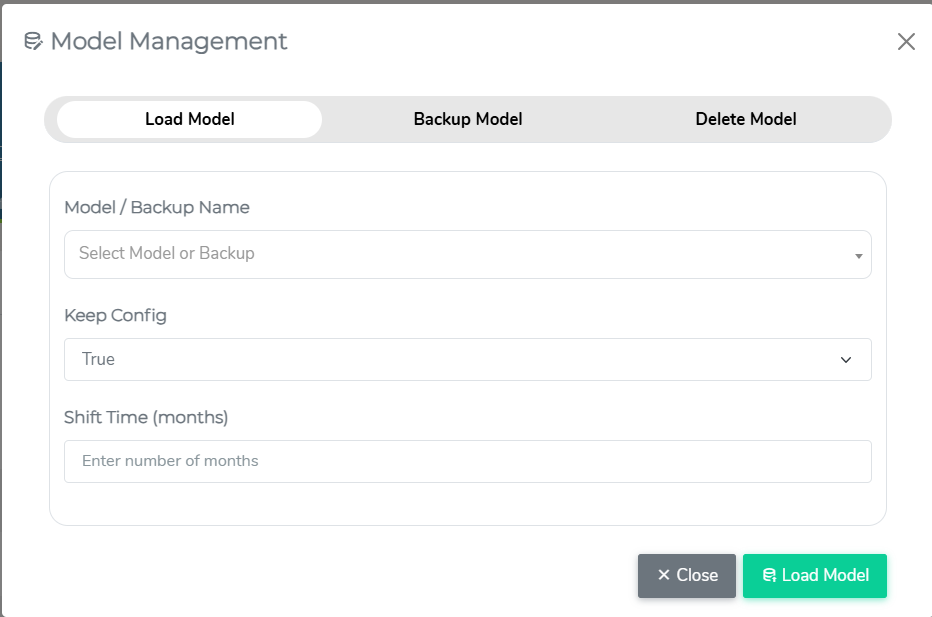Viewport: 932px width, 617px height.
Task: Click the chevron arrow in Keep Config field
Action: tap(846, 360)
